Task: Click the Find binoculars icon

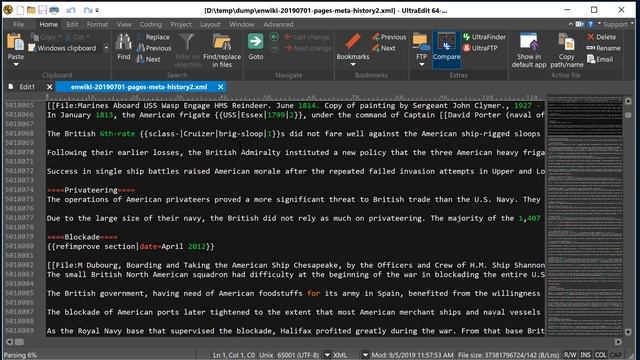Action: [x=123, y=42]
